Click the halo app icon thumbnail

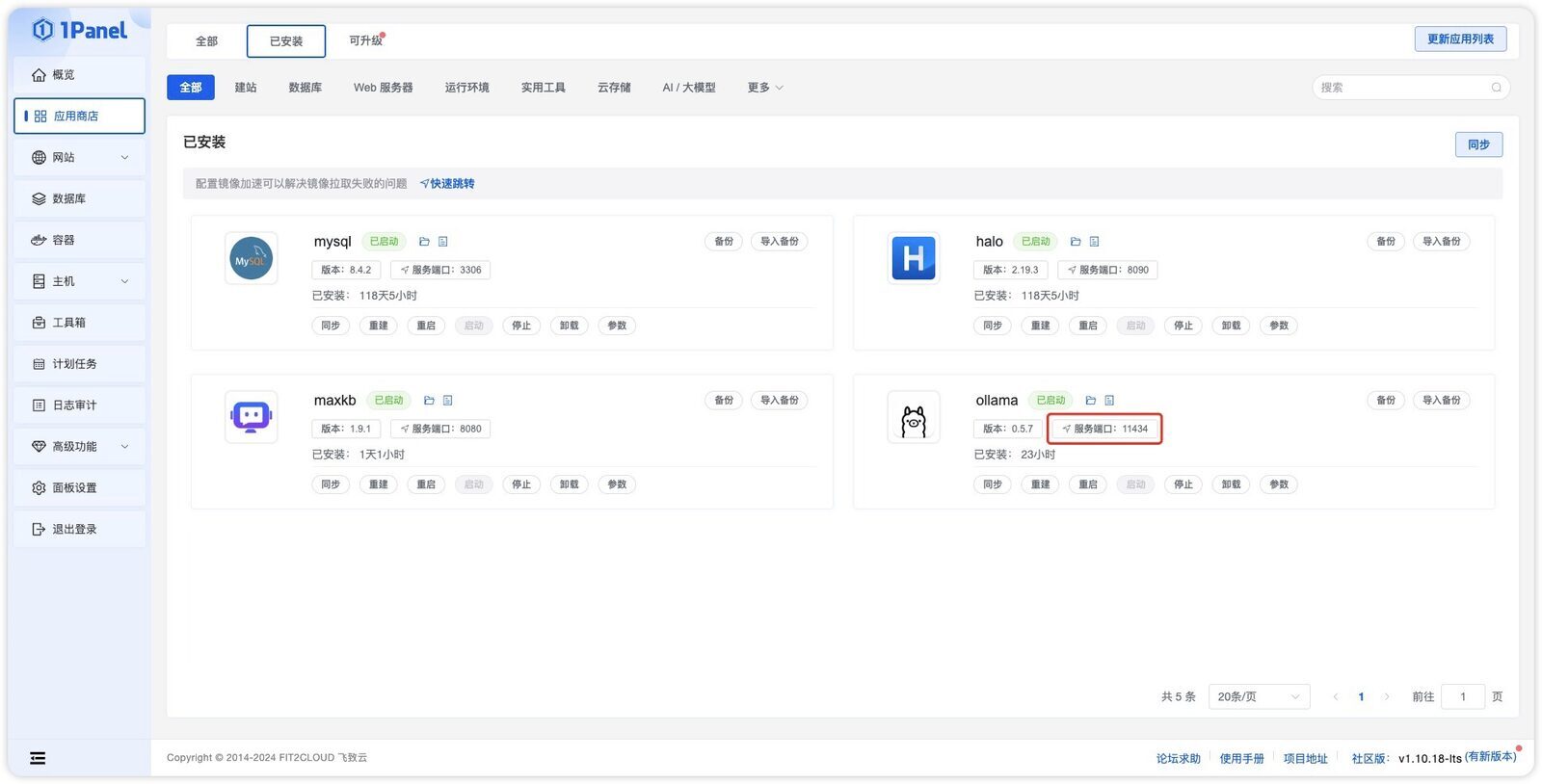click(x=914, y=258)
